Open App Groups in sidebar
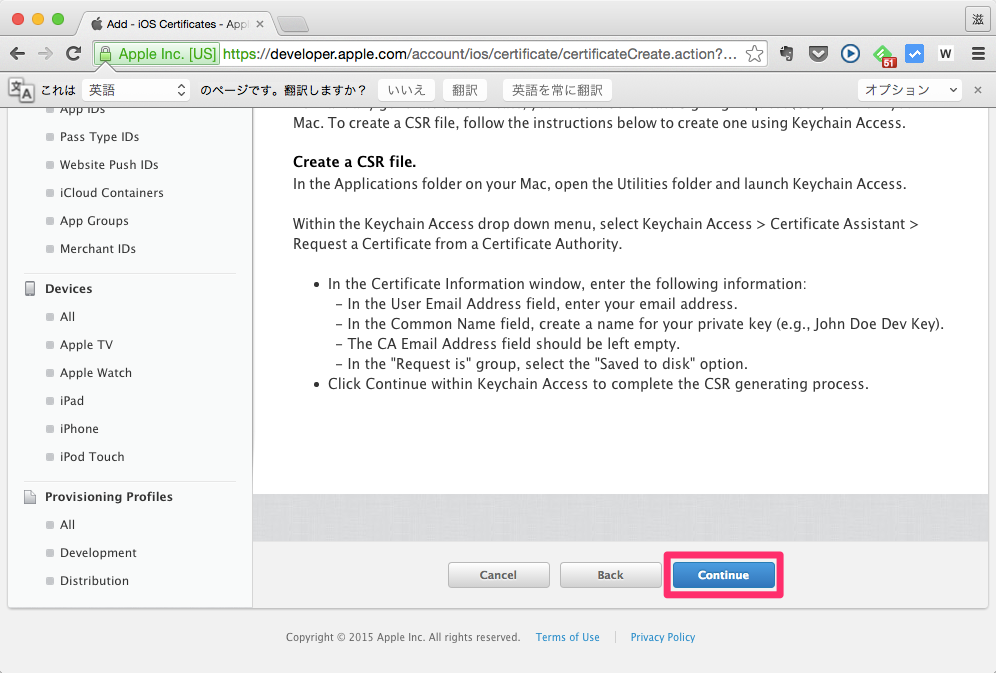 pyautogui.click(x=94, y=220)
